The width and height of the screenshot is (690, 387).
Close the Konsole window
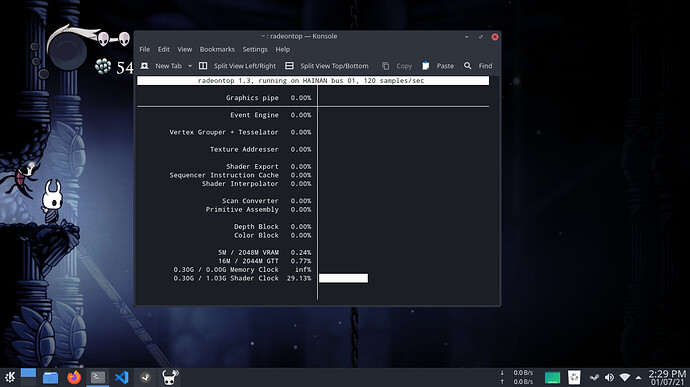(x=495, y=37)
